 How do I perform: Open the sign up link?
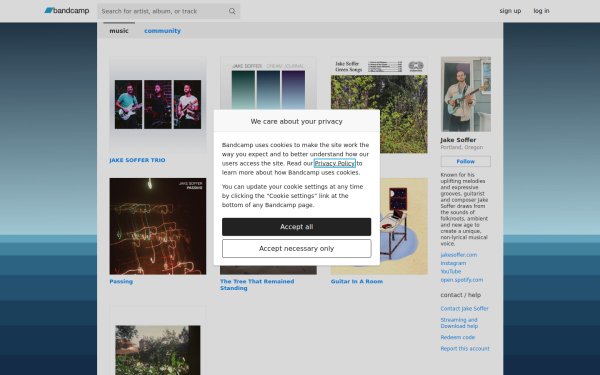coord(510,11)
